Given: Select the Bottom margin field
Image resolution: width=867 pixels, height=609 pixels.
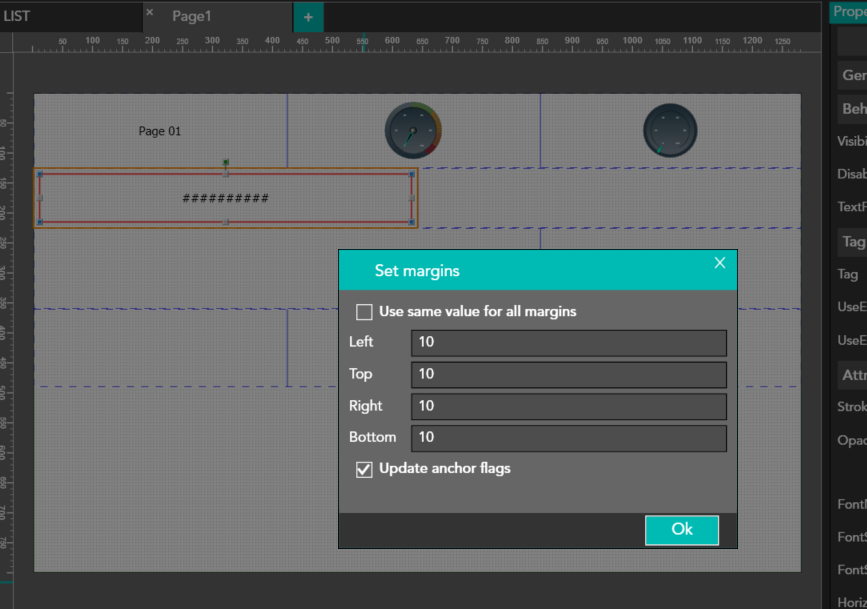Looking at the screenshot, I should point(568,438).
